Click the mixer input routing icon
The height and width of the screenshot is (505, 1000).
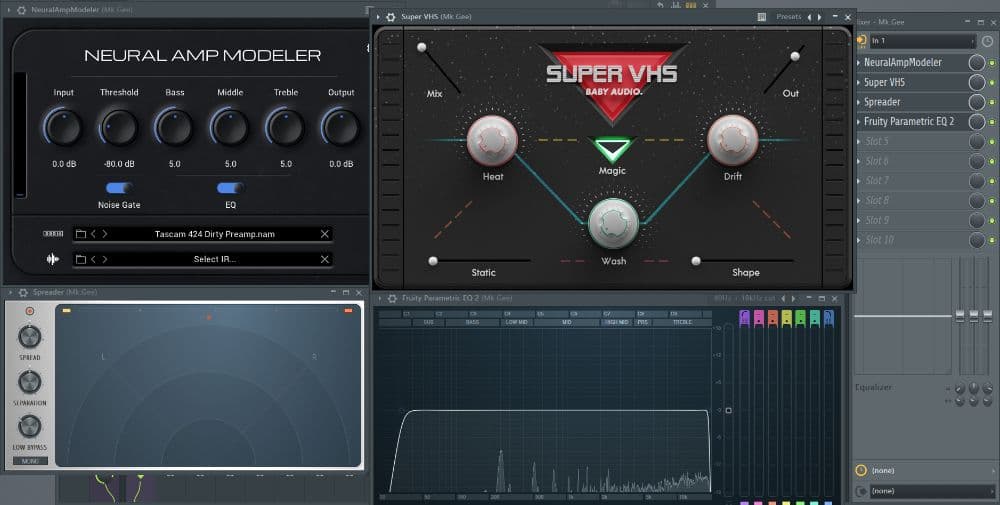coord(862,41)
